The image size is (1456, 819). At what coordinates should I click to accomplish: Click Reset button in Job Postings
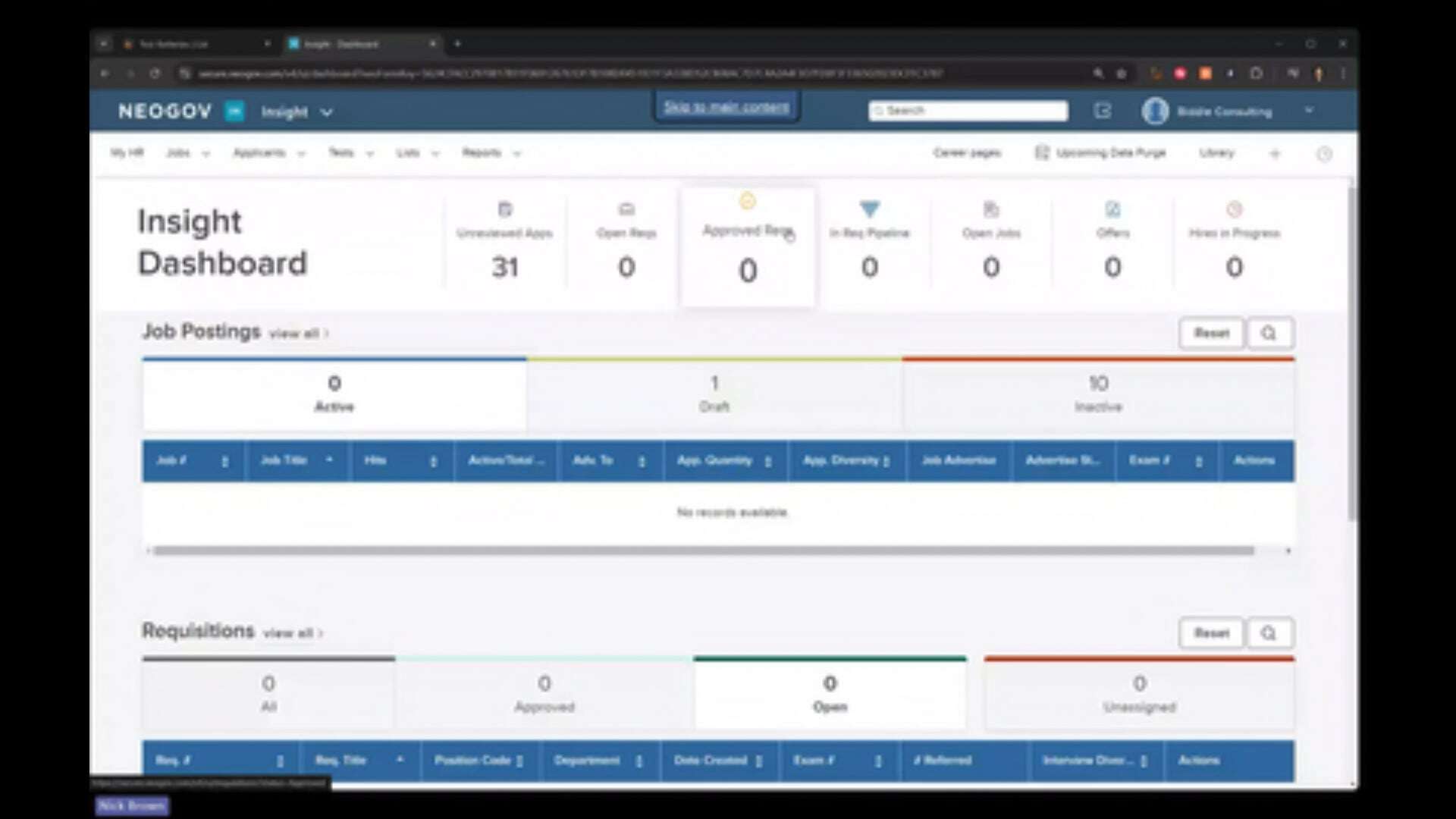(1211, 332)
